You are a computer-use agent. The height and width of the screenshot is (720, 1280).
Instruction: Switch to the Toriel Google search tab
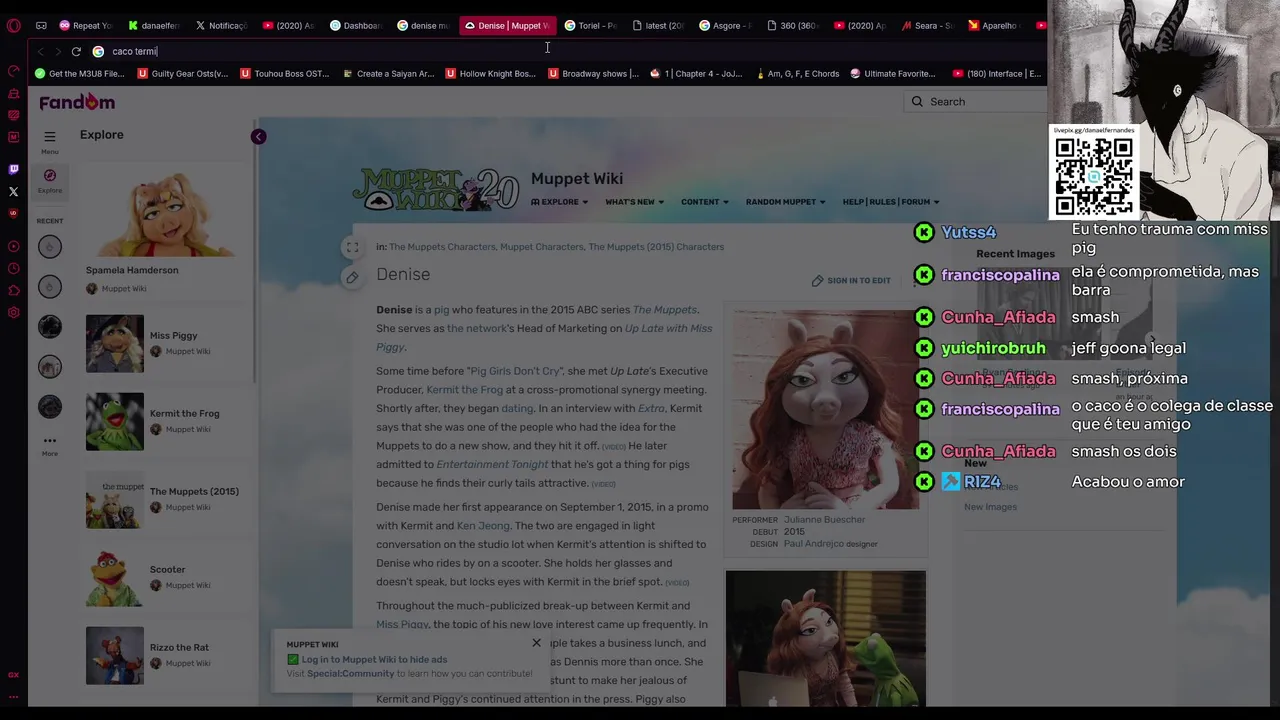click(591, 25)
